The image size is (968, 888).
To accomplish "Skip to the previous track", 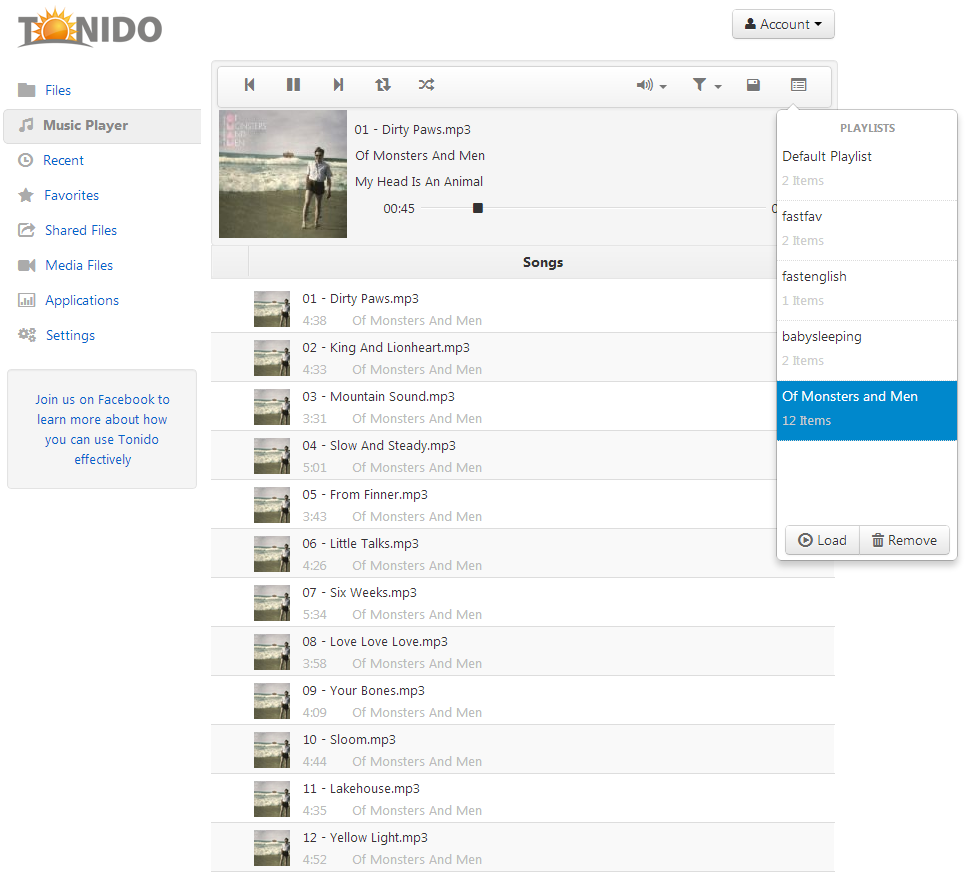I will pos(249,85).
